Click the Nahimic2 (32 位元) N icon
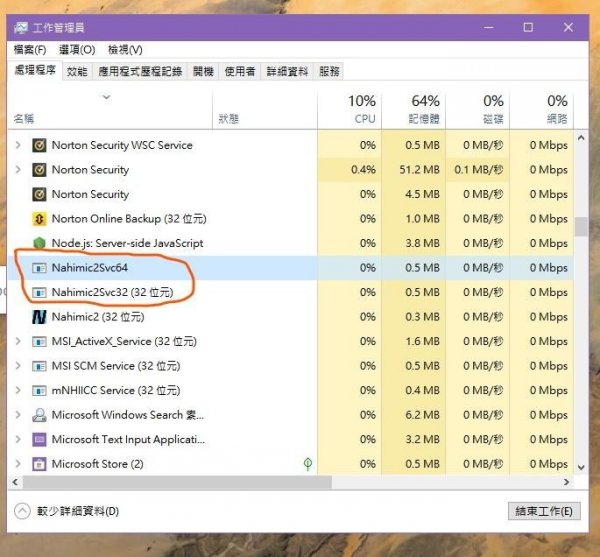600x557 pixels. 39,317
